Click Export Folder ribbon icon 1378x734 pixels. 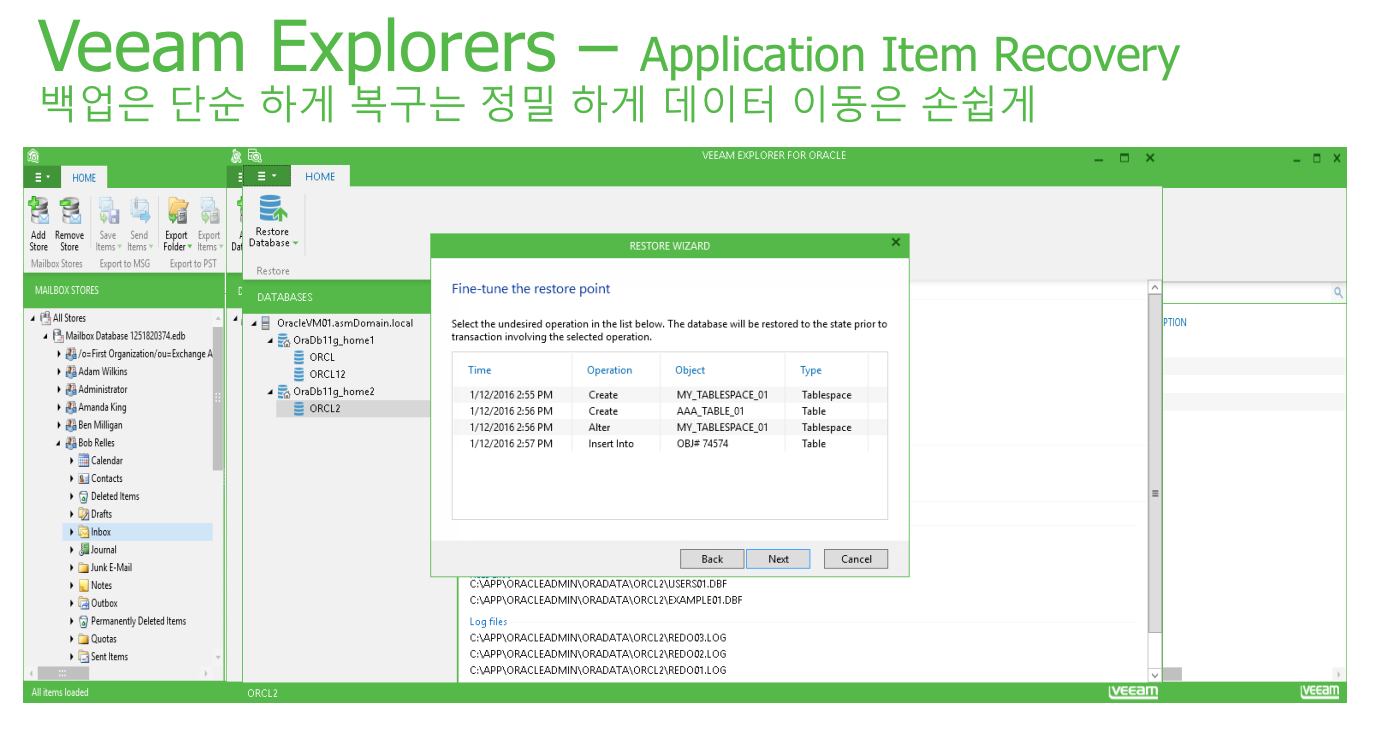[x=177, y=211]
